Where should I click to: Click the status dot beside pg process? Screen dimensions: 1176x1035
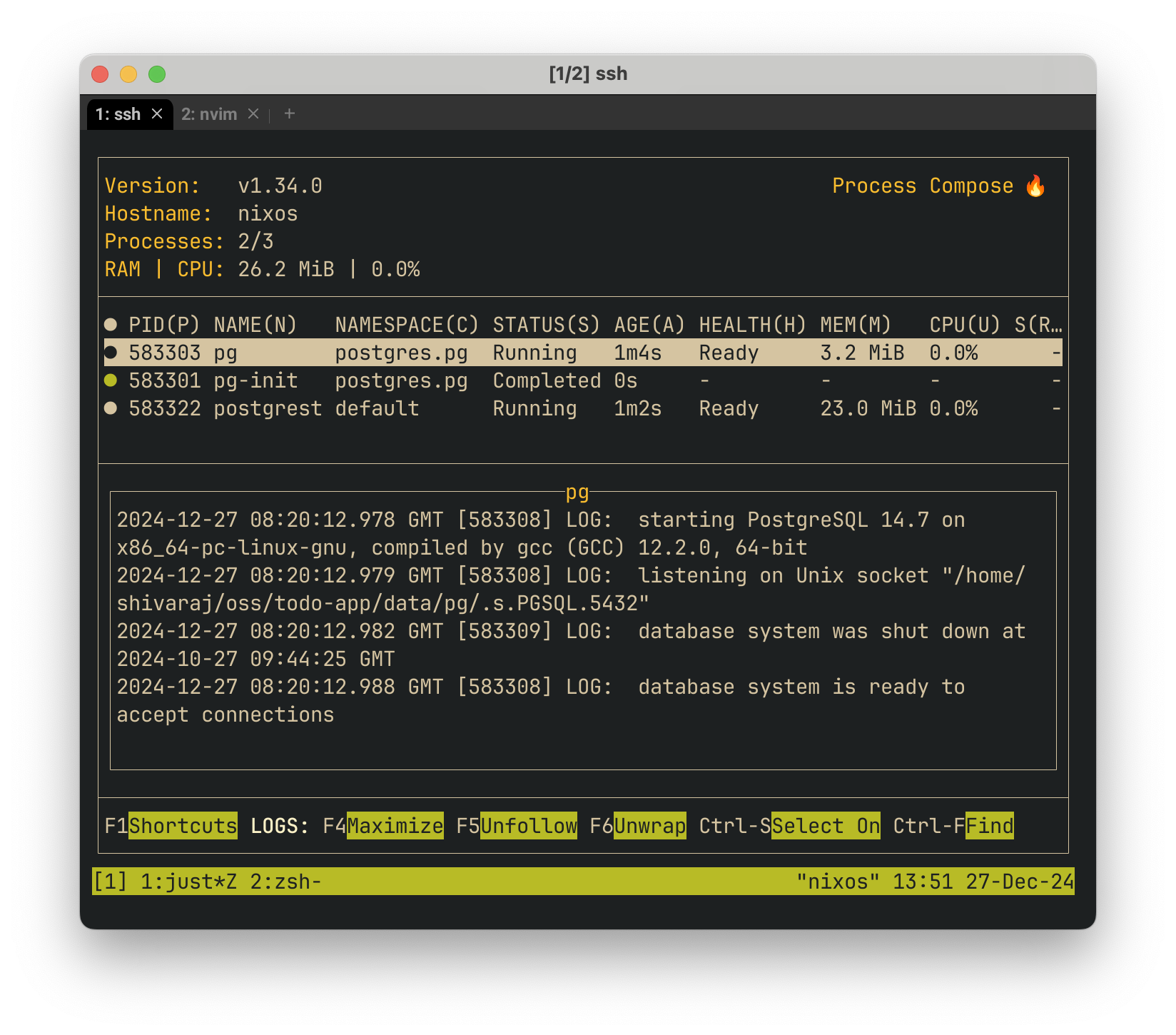pyautogui.click(x=111, y=352)
